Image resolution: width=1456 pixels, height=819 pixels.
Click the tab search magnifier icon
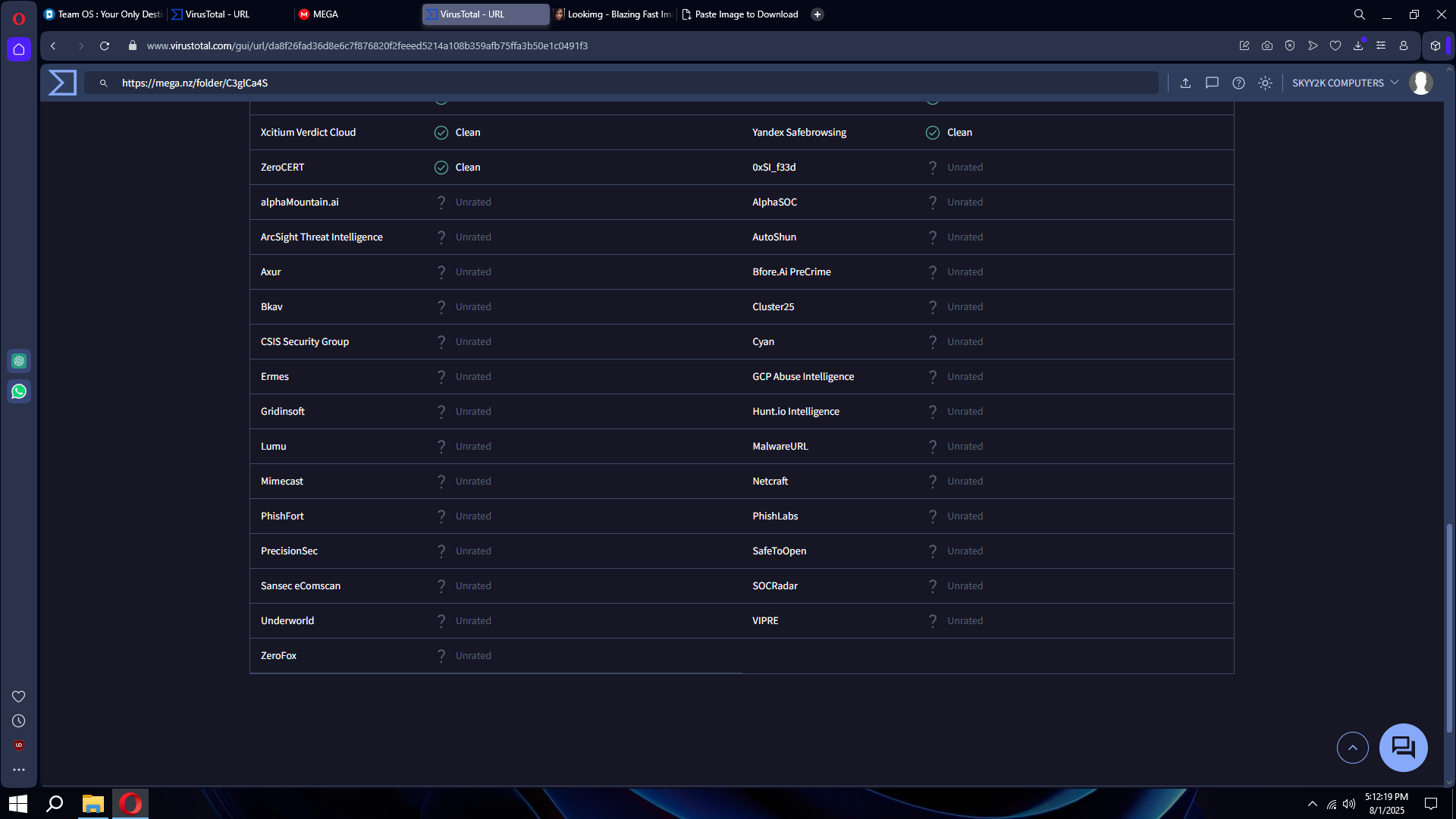[x=1360, y=14]
